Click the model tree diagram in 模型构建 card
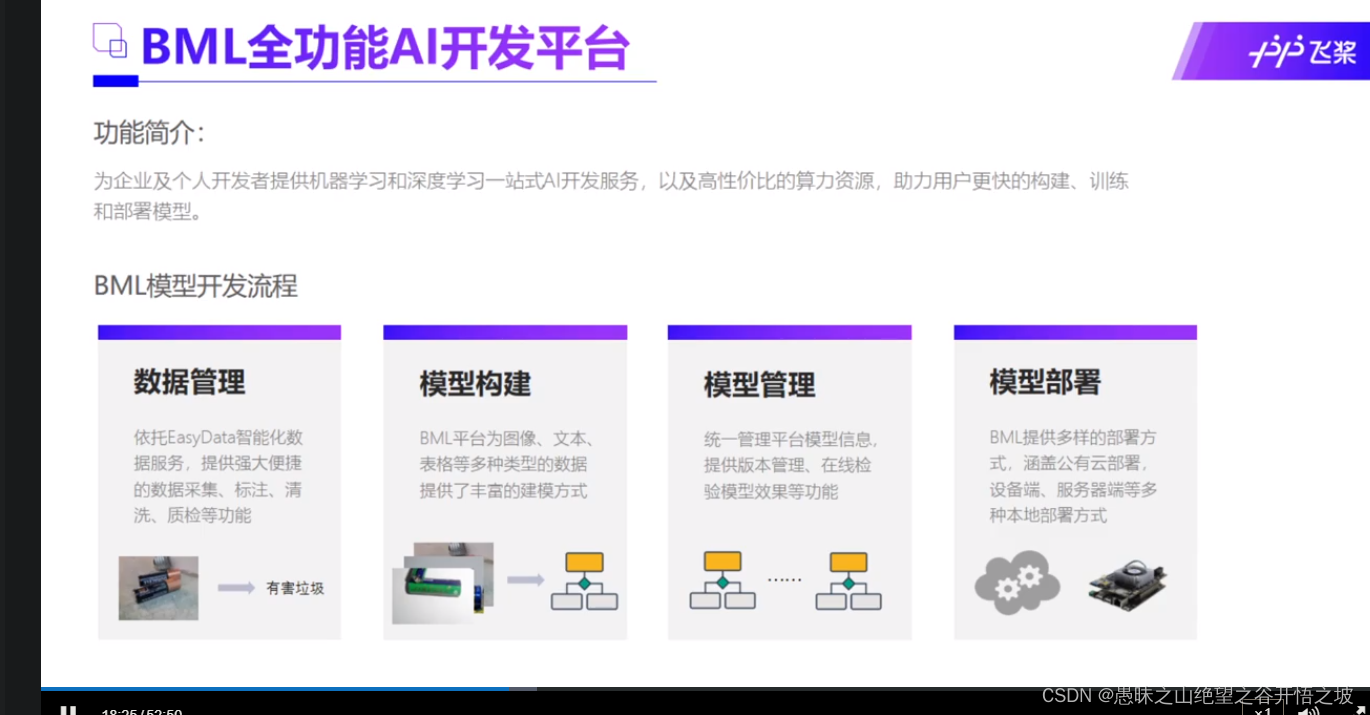Image resolution: width=1370 pixels, height=715 pixels. pyautogui.click(x=585, y=580)
